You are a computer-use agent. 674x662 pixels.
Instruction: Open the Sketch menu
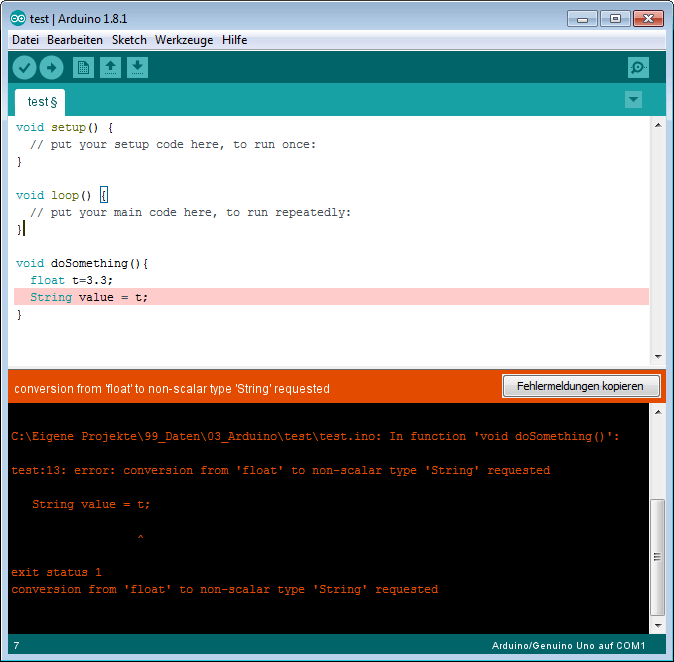(x=129, y=40)
